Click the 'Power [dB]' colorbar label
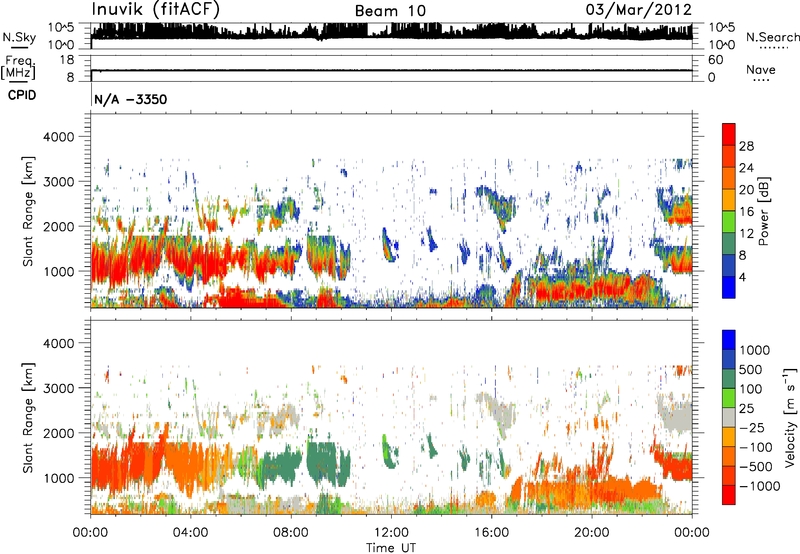The width and height of the screenshot is (800, 554). 763,211
